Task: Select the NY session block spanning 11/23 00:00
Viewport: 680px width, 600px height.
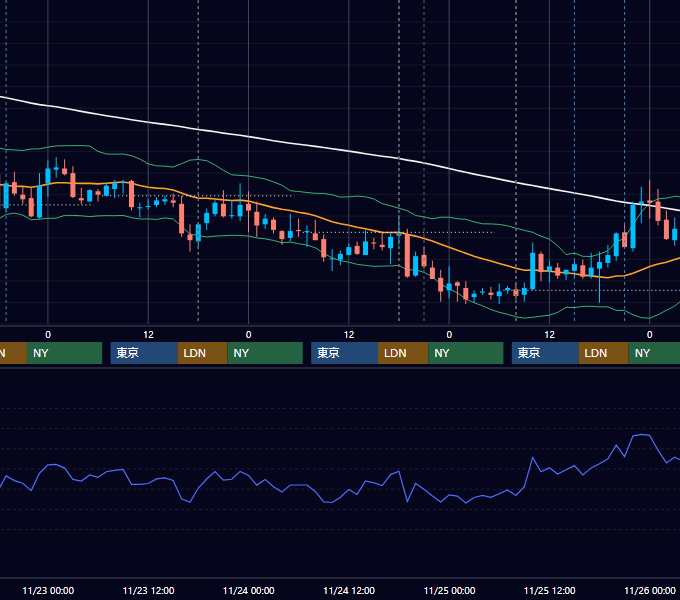Action: click(64, 353)
